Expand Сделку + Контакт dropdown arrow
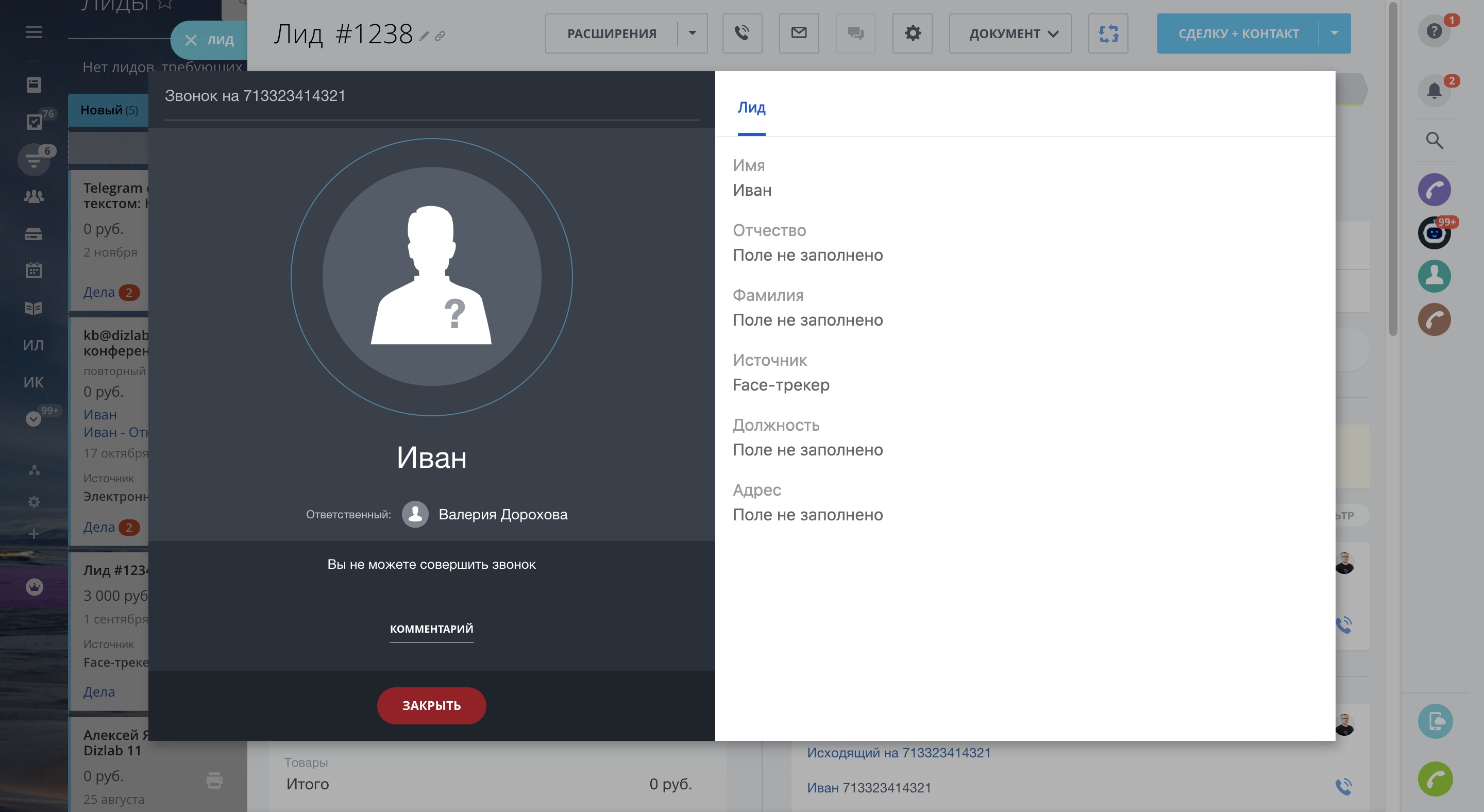This screenshot has width=1484, height=812. pos(1334,33)
